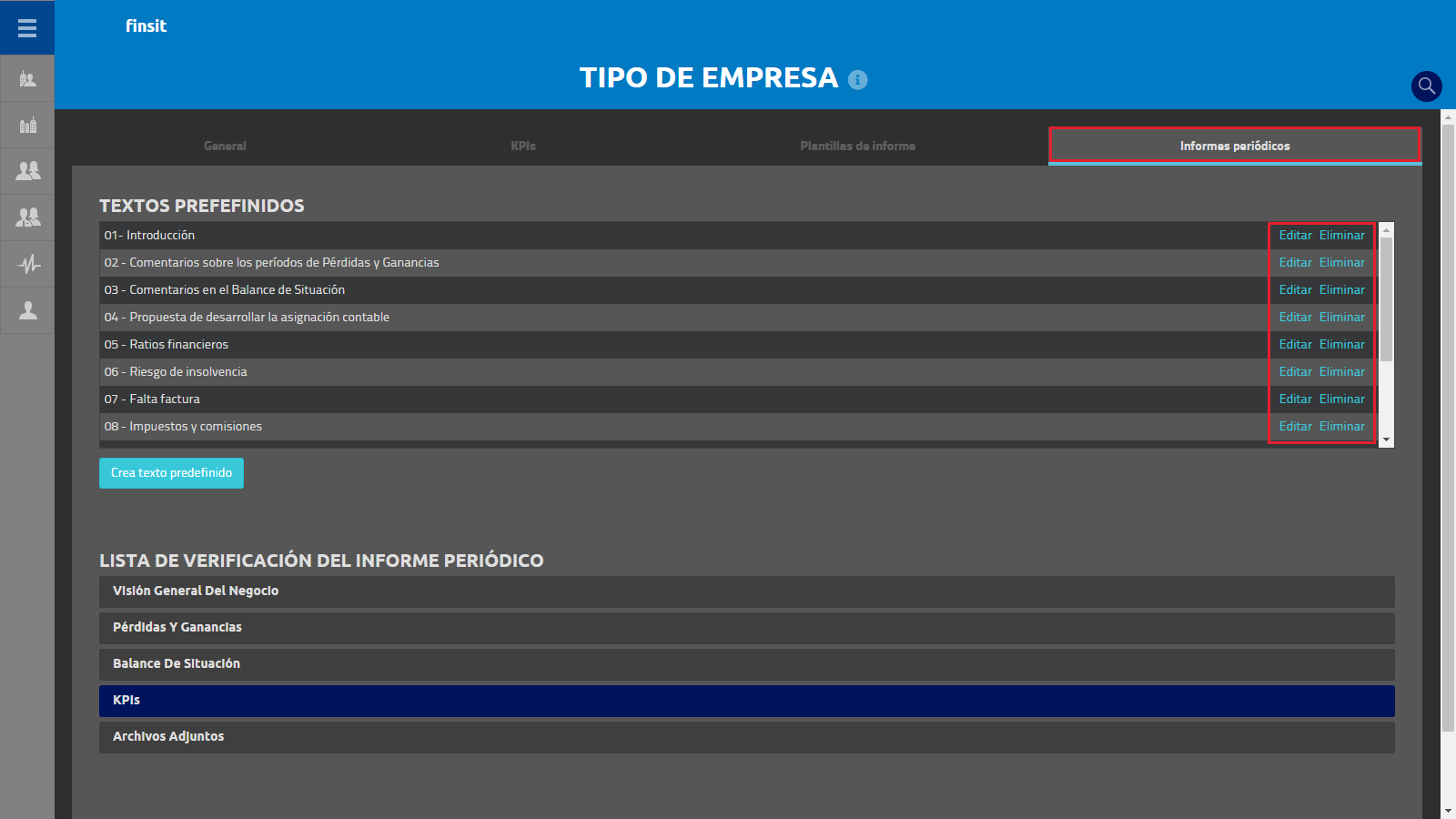The width and height of the screenshot is (1456, 819).
Task: Click Crea texto predefinido button
Action: (171, 472)
